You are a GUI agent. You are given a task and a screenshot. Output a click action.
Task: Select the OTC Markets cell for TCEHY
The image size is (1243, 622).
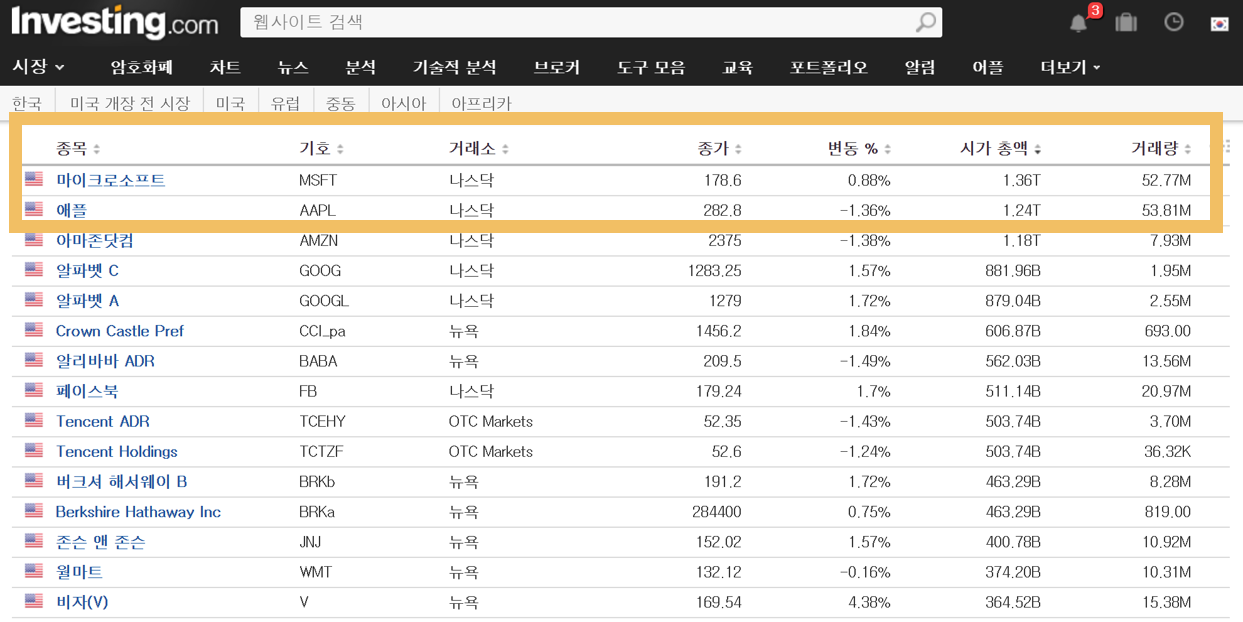[x=491, y=421]
